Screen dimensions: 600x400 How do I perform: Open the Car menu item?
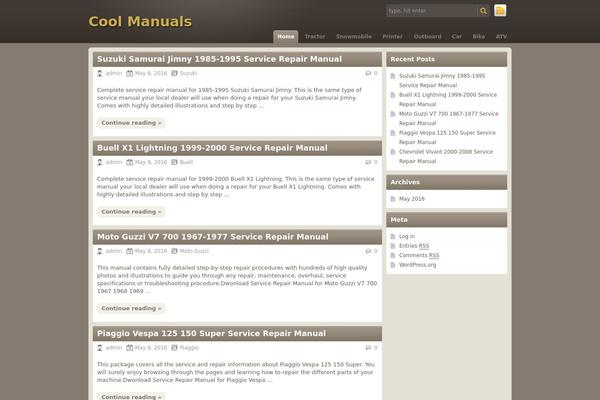click(x=457, y=36)
